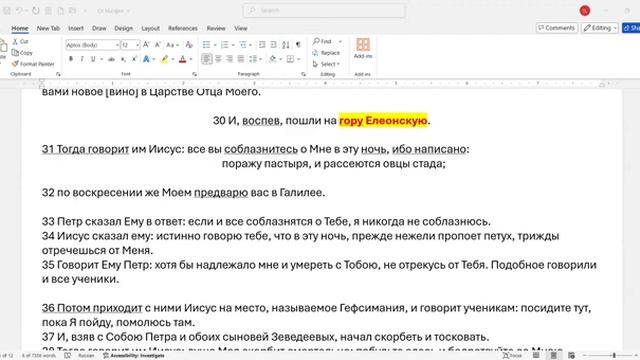Apply the red font color
640x360 pixels.
pyautogui.click(x=182, y=59)
